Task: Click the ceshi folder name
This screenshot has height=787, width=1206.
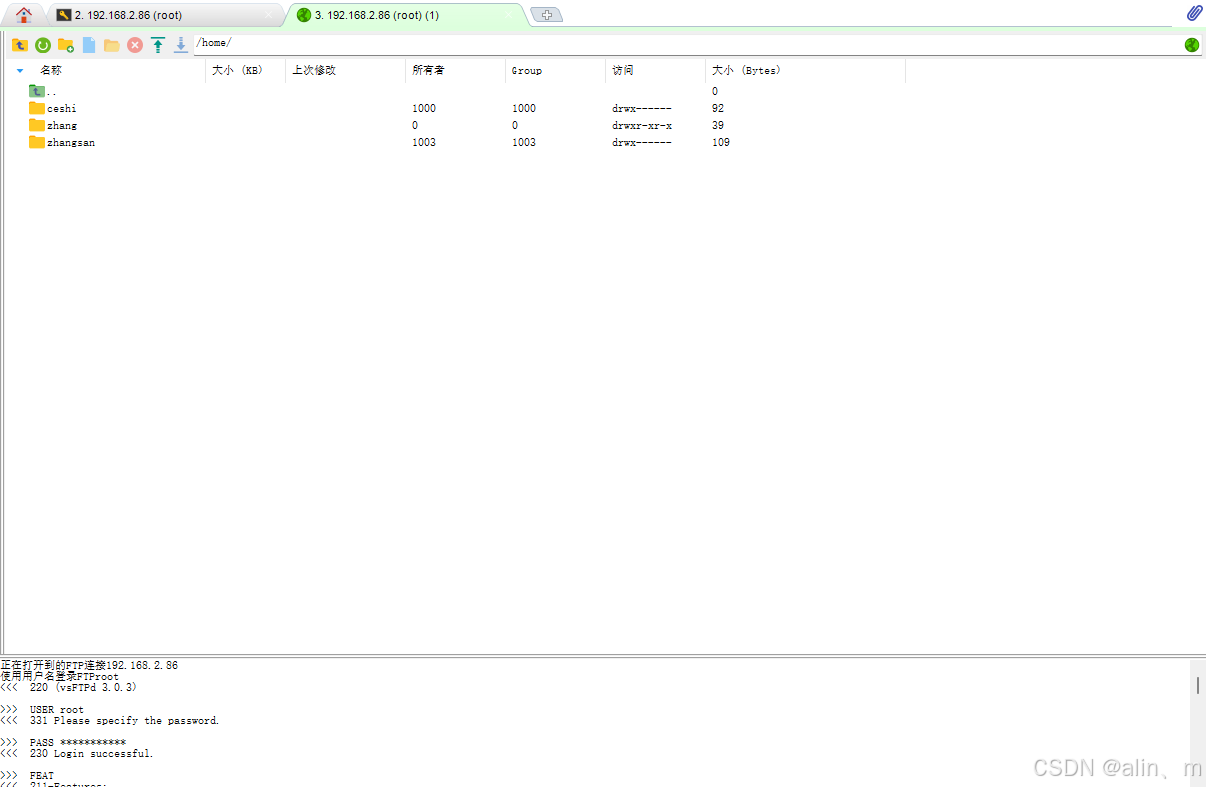Action: [62, 108]
